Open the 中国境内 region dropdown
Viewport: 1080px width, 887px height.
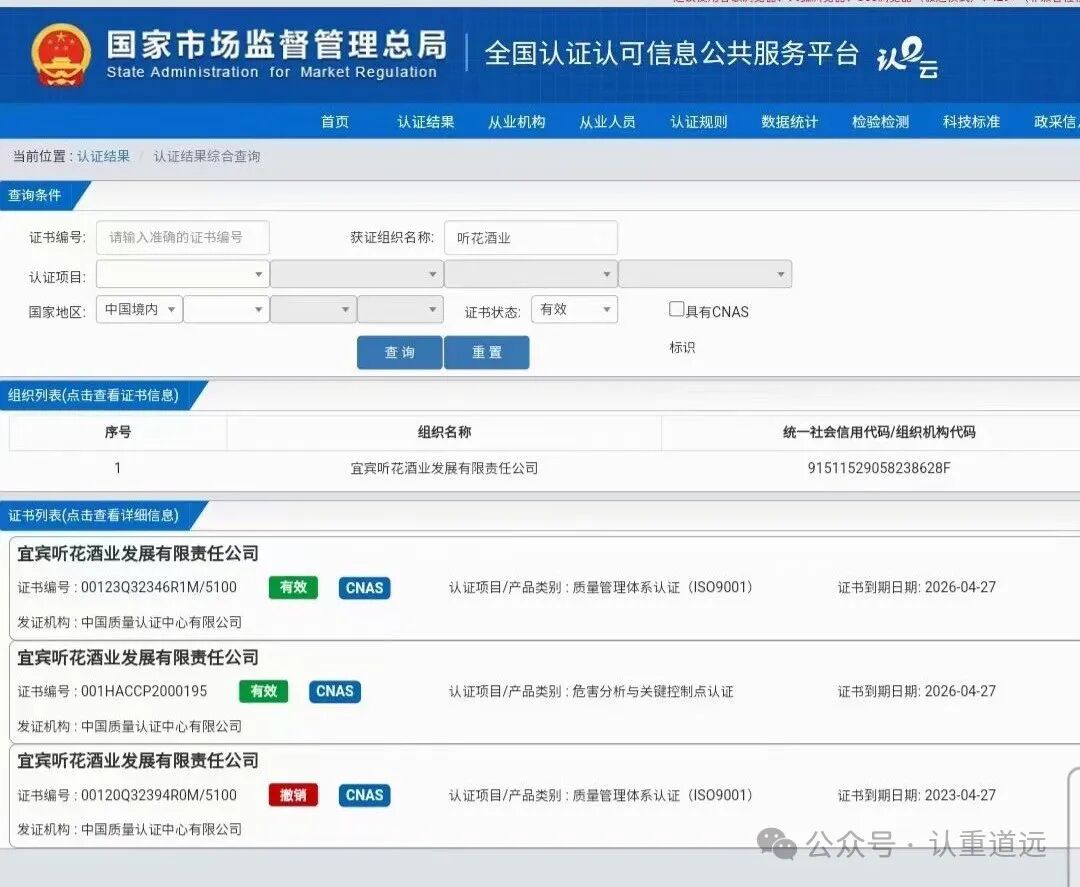(139, 309)
